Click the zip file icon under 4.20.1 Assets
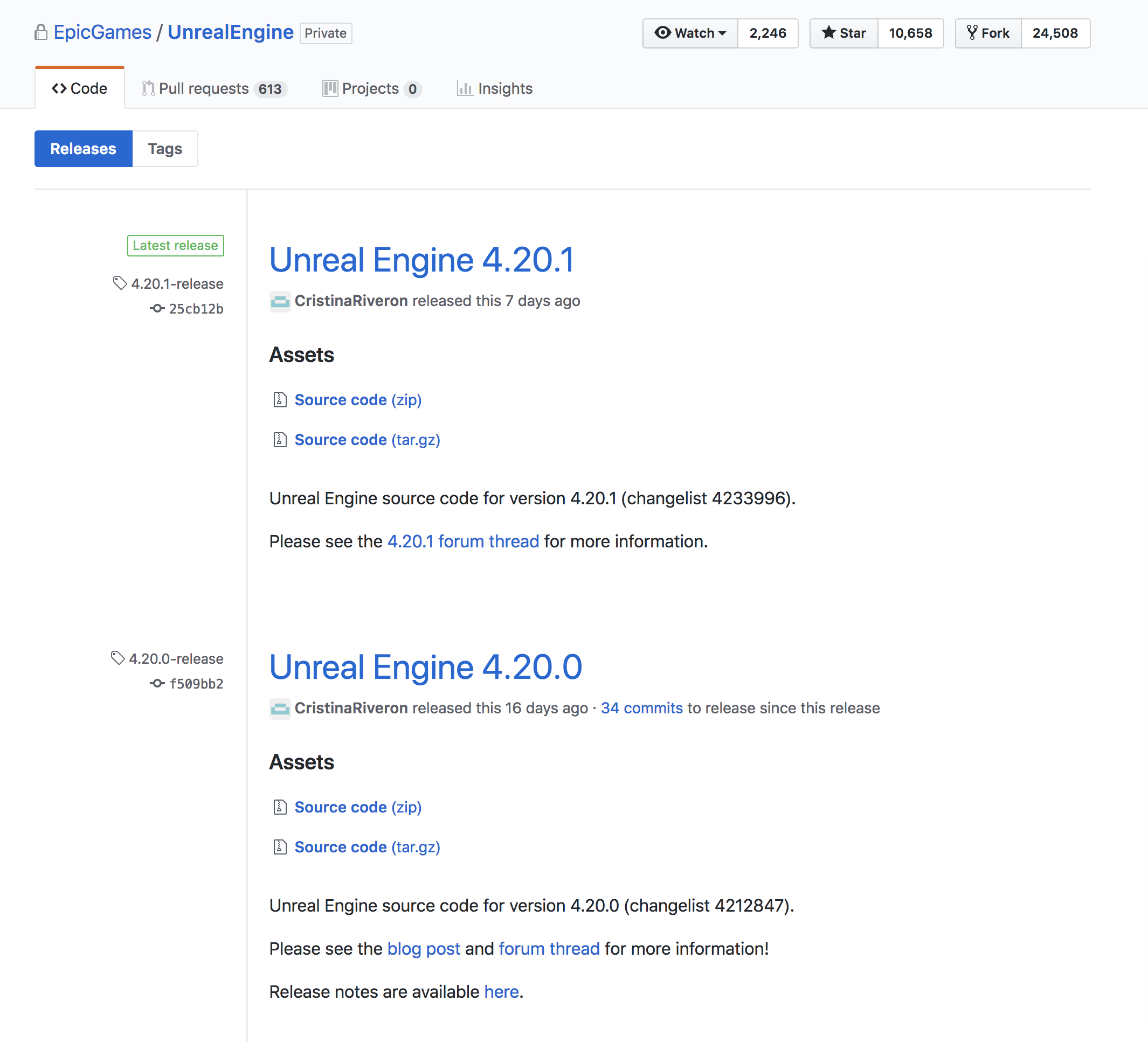 280,400
